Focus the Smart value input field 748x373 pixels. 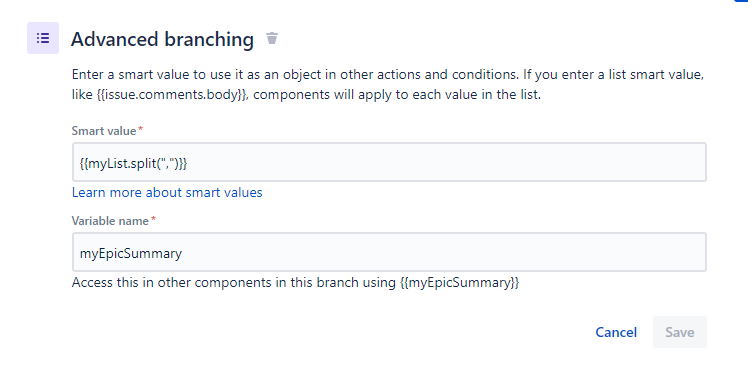click(389, 162)
